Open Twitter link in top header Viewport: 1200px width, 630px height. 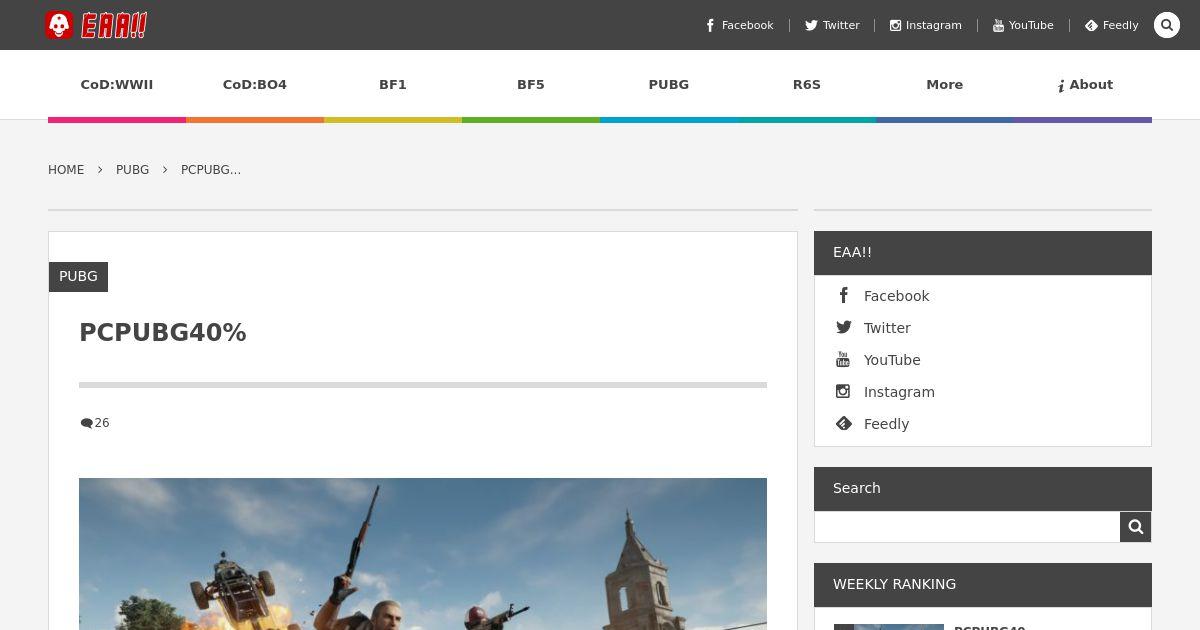click(832, 25)
